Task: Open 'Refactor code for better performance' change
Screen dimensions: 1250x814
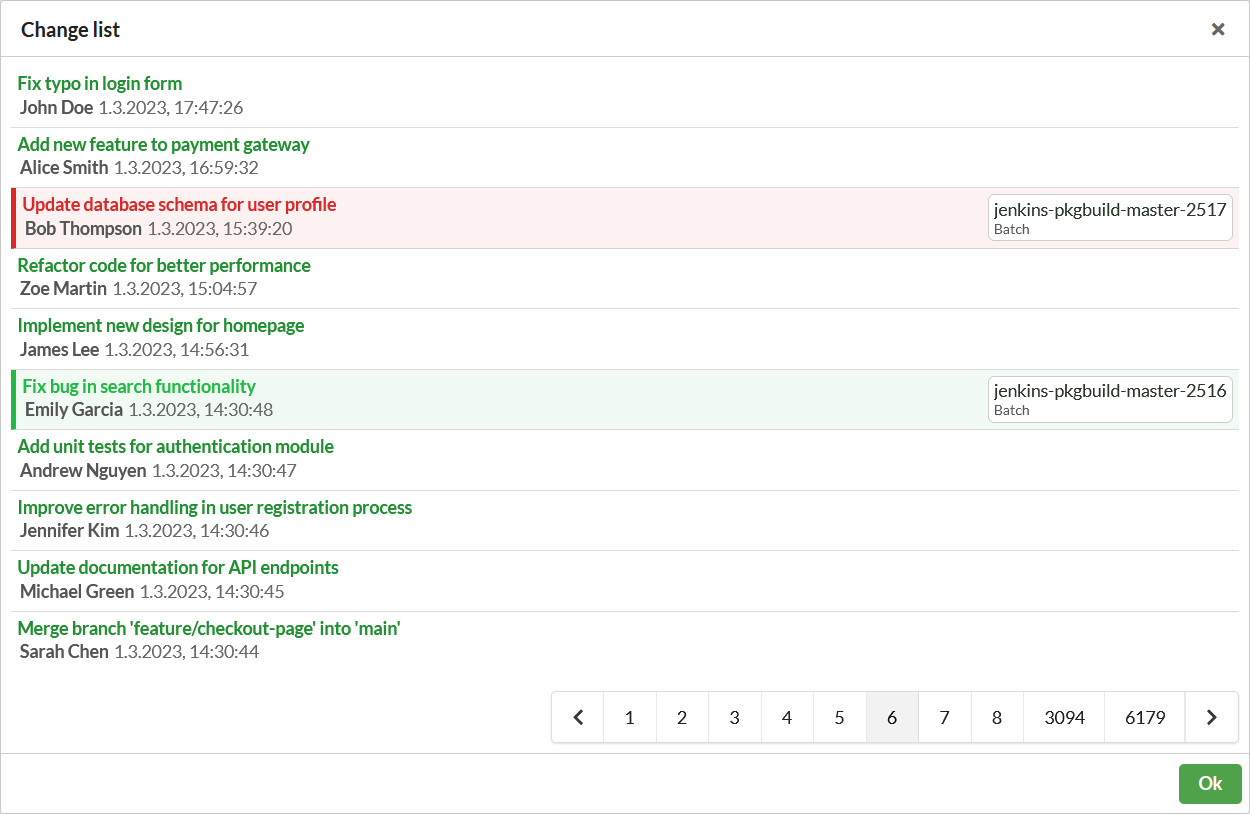Action: [164, 265]
